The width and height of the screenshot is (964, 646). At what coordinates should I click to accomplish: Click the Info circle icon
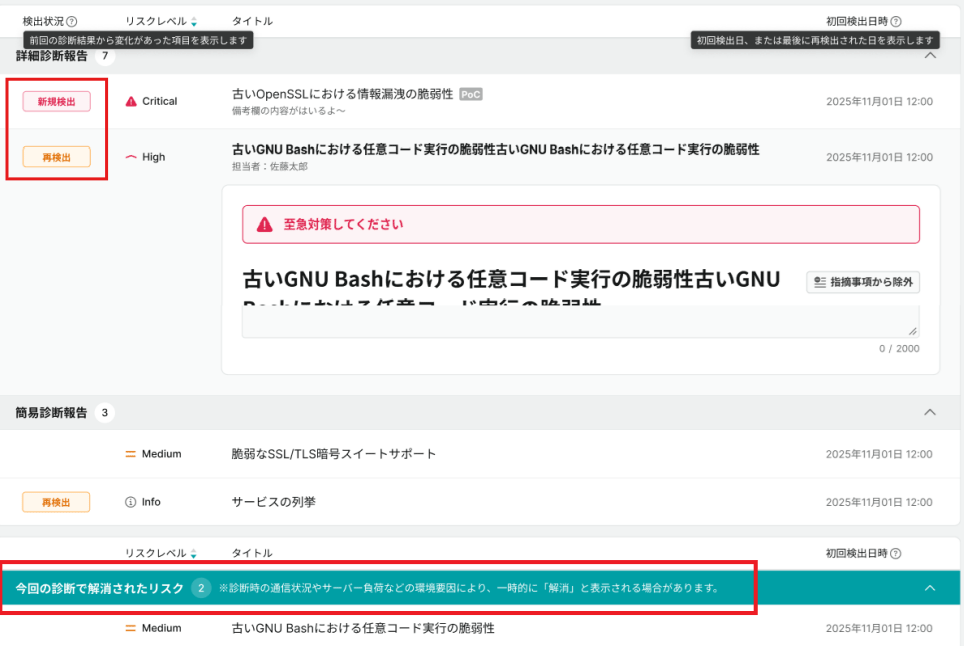[x=130, y=502]
